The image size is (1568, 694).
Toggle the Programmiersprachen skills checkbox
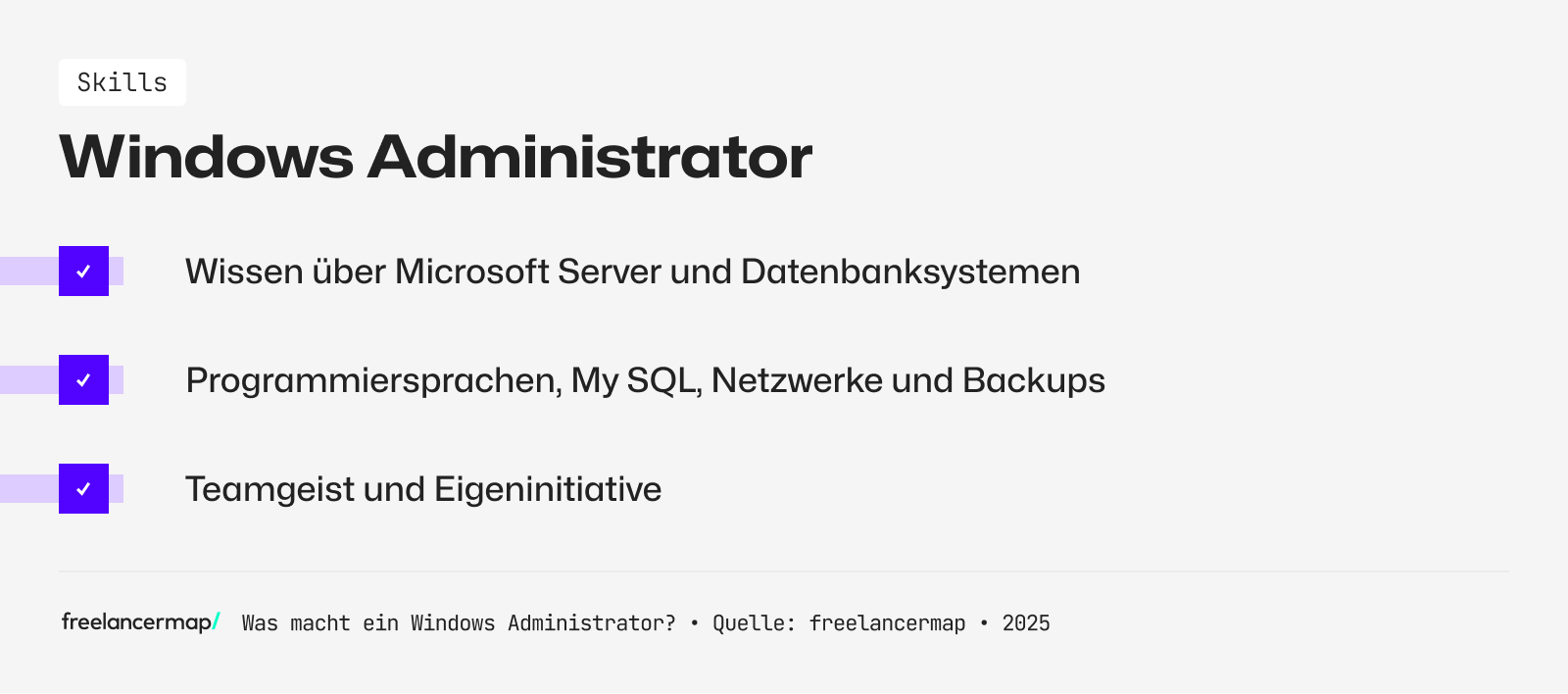point(83,380)
